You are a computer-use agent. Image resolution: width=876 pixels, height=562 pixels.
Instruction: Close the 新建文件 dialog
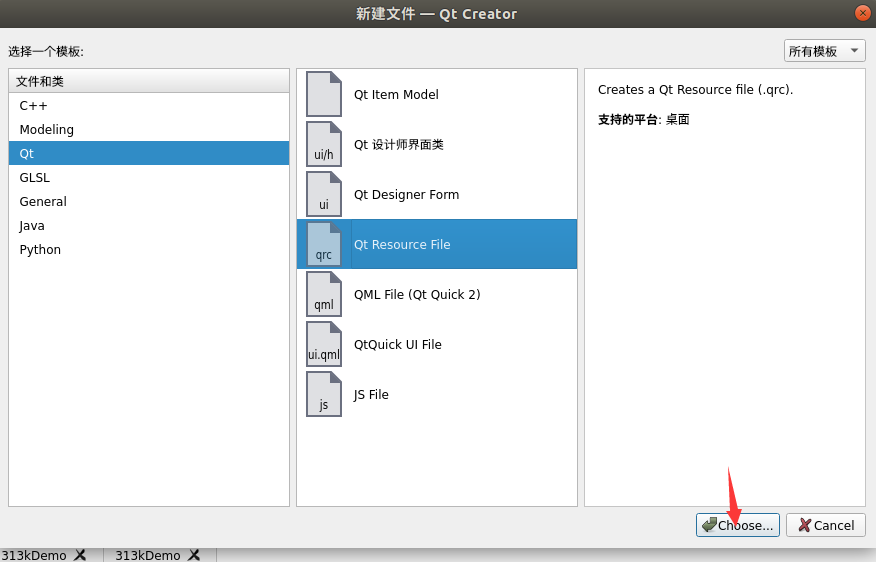[863, 13]
